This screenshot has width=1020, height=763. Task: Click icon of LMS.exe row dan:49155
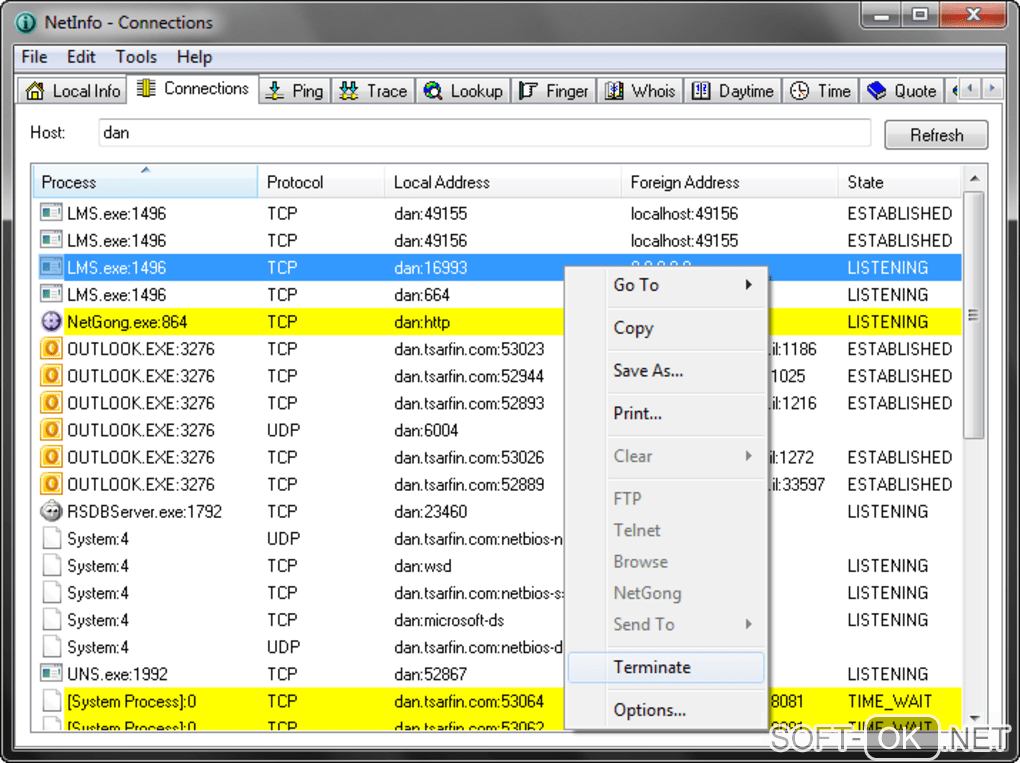point(51,213)
